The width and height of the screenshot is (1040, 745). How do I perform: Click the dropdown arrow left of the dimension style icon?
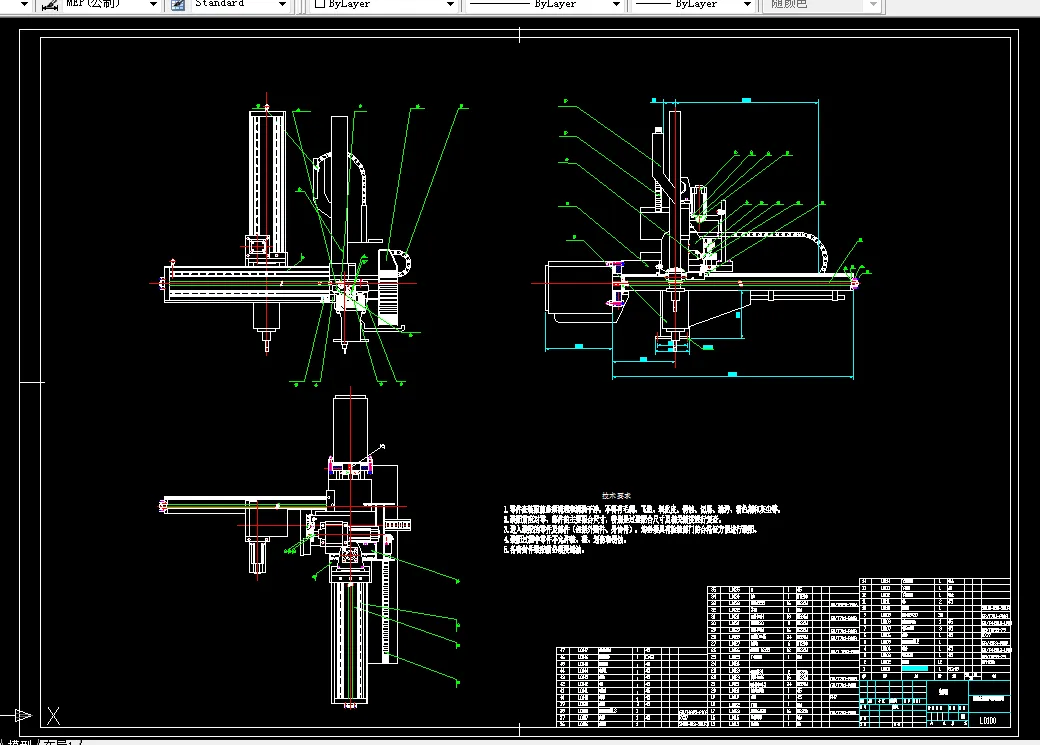(x=25, y=4)
